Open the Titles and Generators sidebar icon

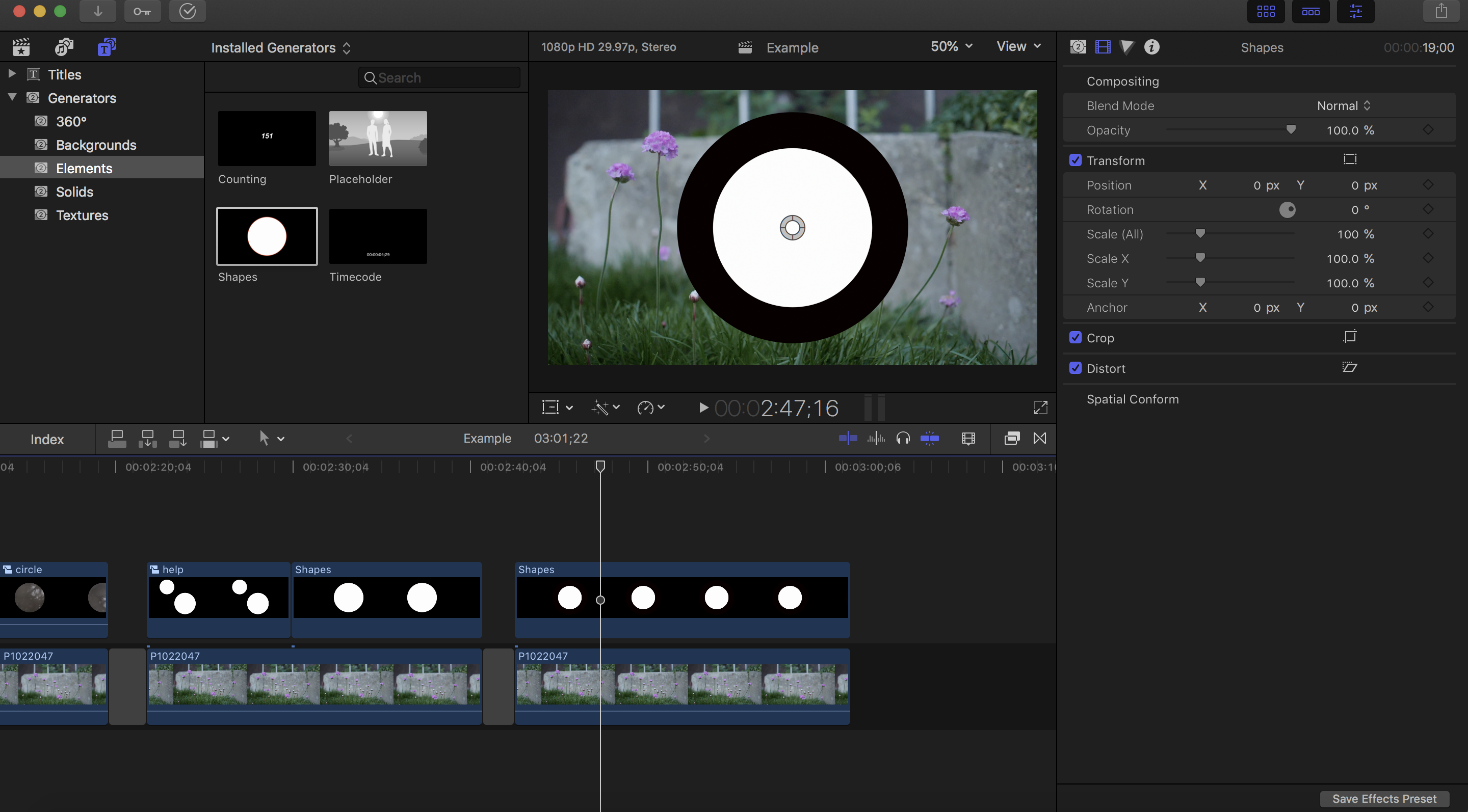pos(107,47)
